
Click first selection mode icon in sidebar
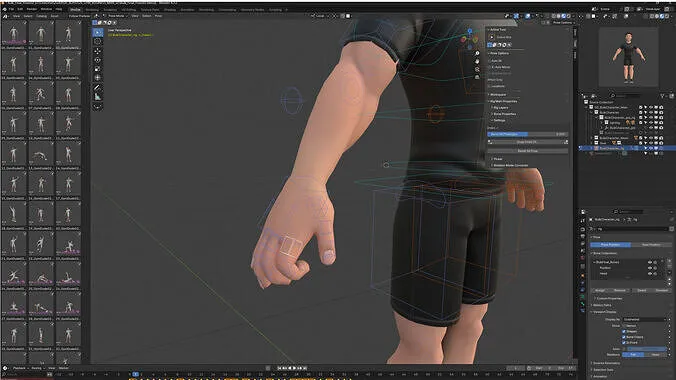click(x=490, y=45)
